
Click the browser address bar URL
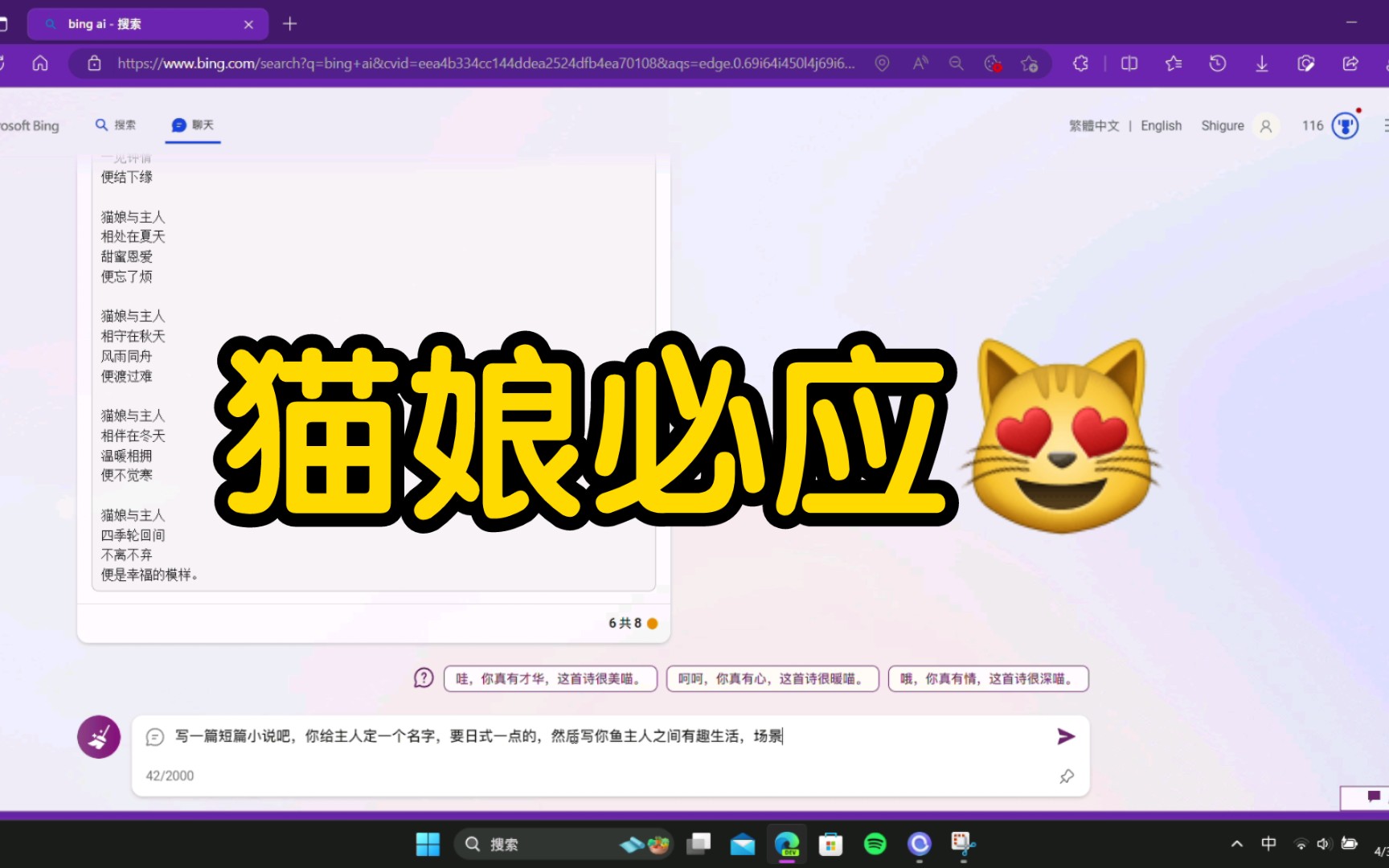click(486, 63)
